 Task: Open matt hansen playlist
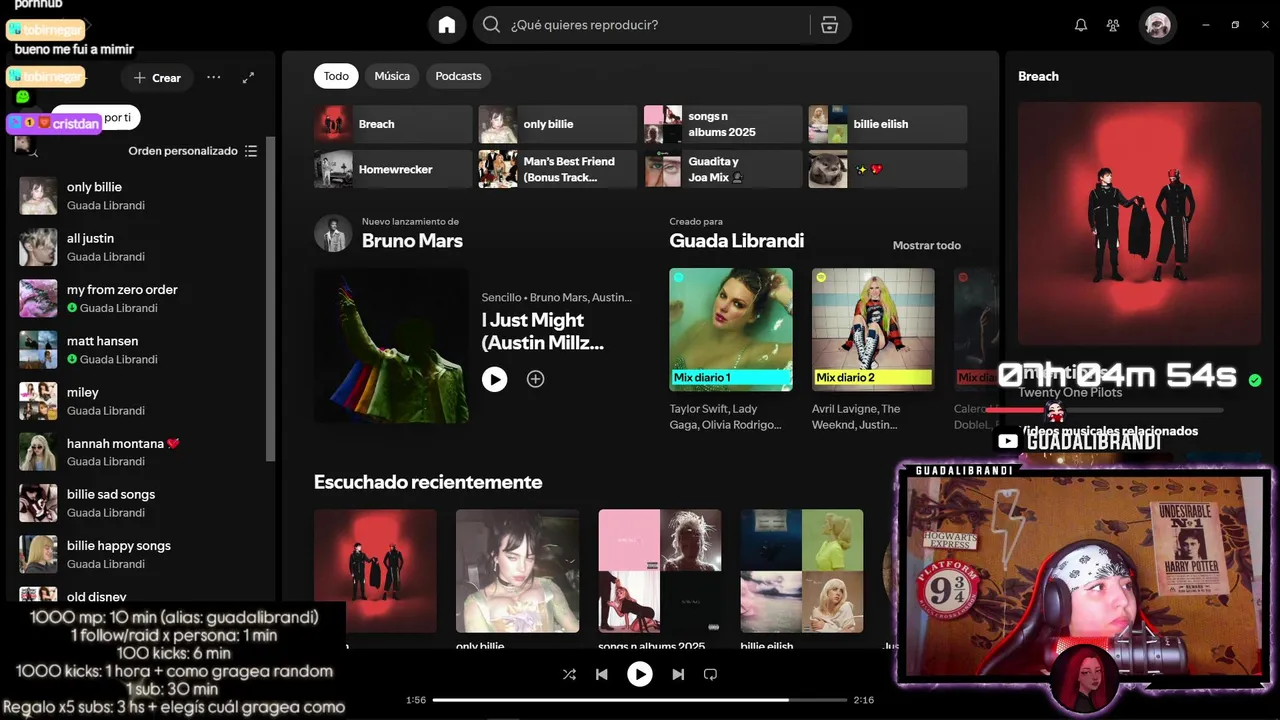pos(139,350)
